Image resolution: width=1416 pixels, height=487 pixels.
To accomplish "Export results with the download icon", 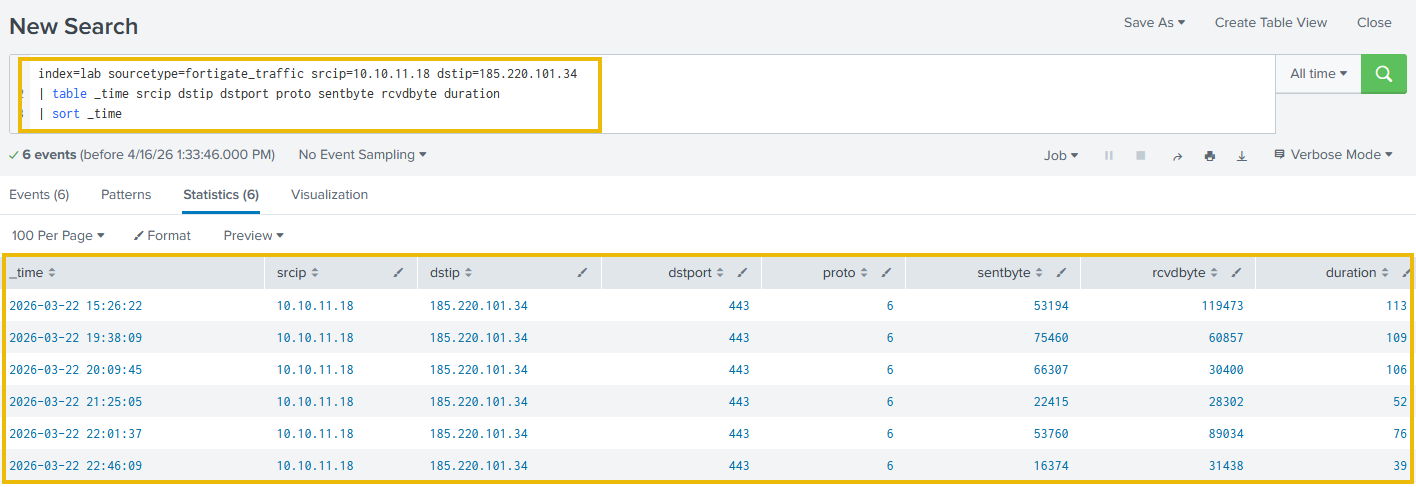I will click(x=1242, y=156).
